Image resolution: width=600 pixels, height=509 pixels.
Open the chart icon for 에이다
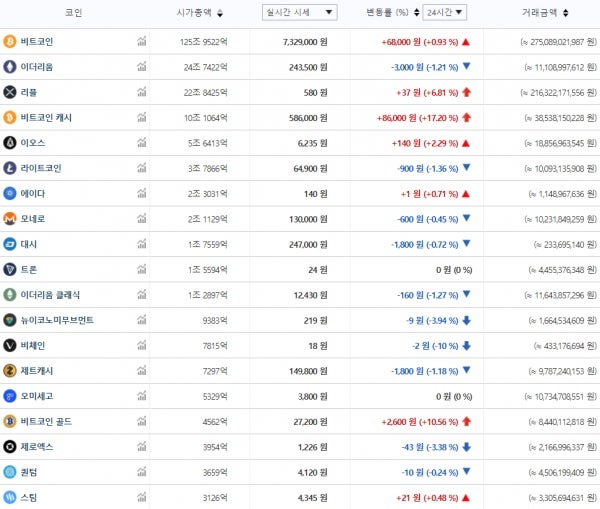142,193
